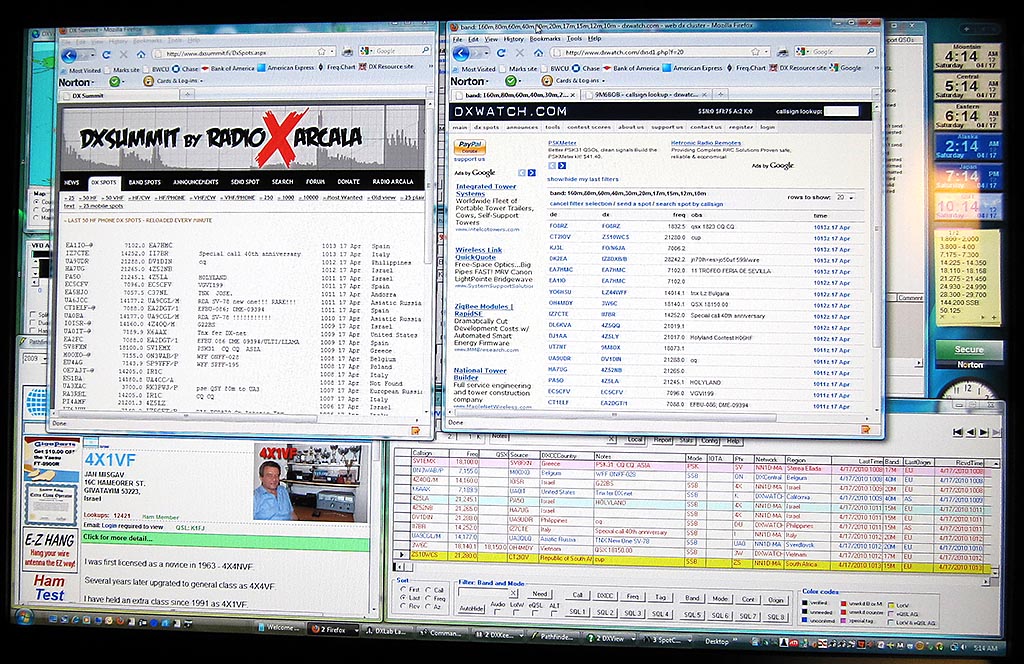1024x664 pixels.
Task: Open a new tab in DXWatch Firefox window
Action: click(x=721, y=95)
